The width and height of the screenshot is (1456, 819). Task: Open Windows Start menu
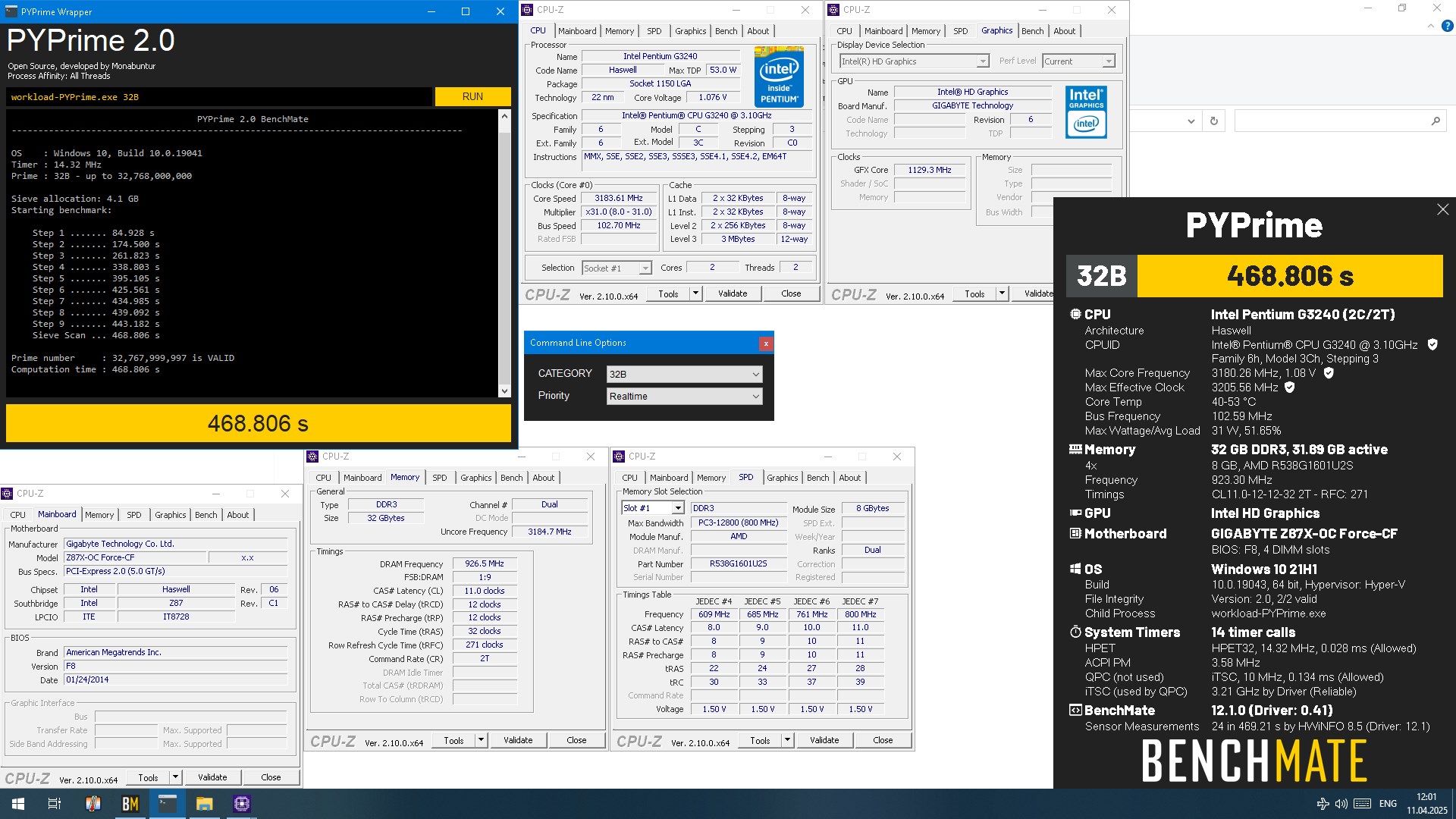18,804
